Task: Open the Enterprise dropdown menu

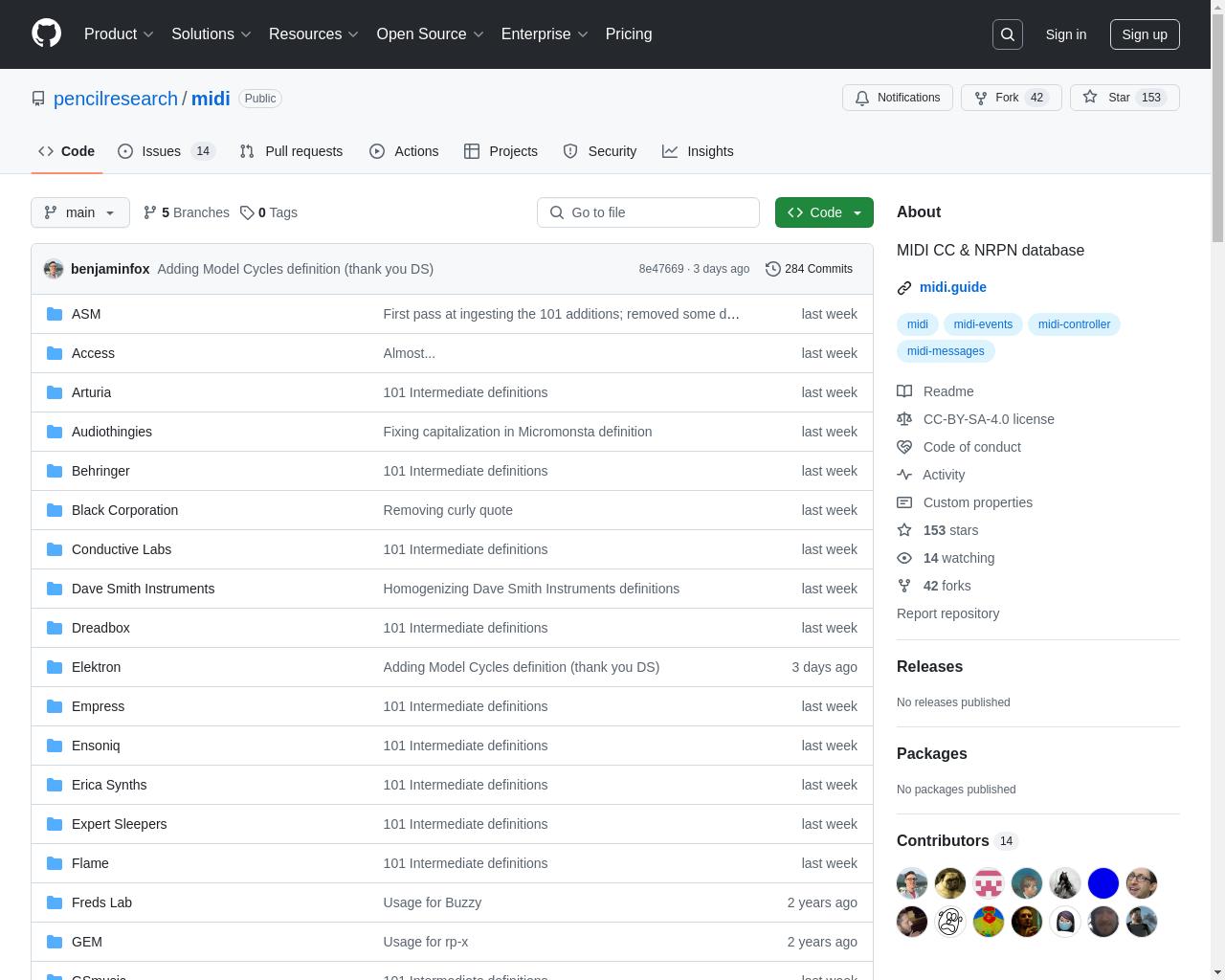Action: 545,34
